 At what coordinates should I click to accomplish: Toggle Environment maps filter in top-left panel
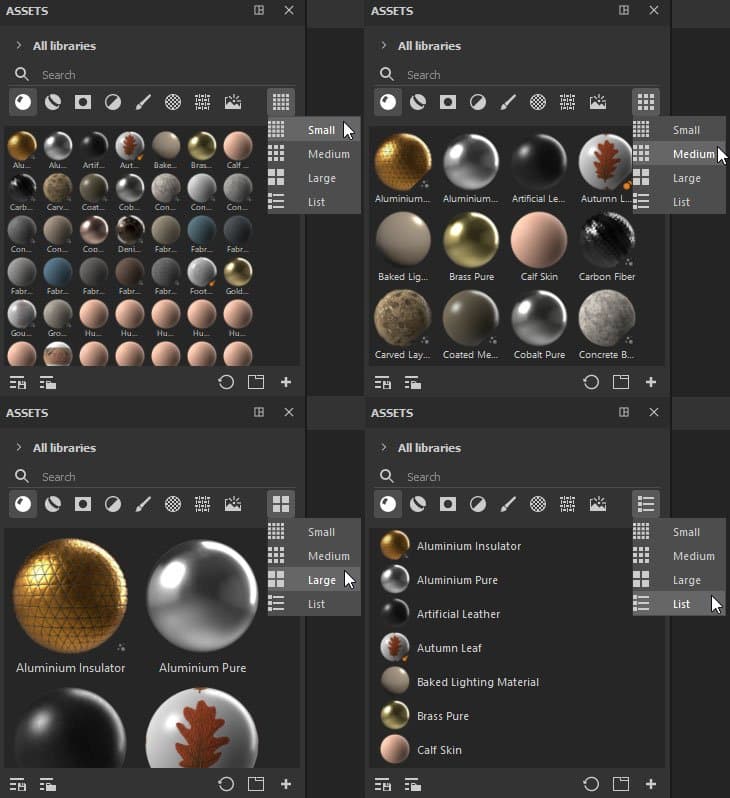(233, 102)
